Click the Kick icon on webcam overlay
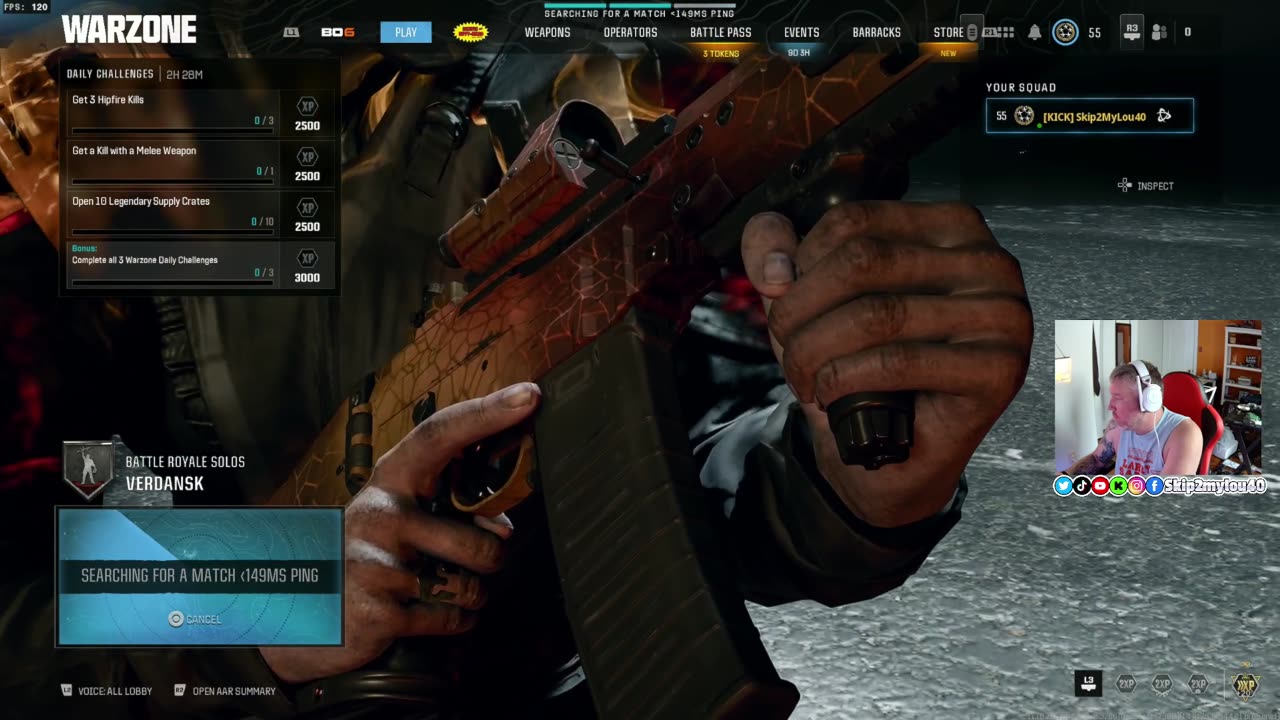 [x=1118, y=486]
